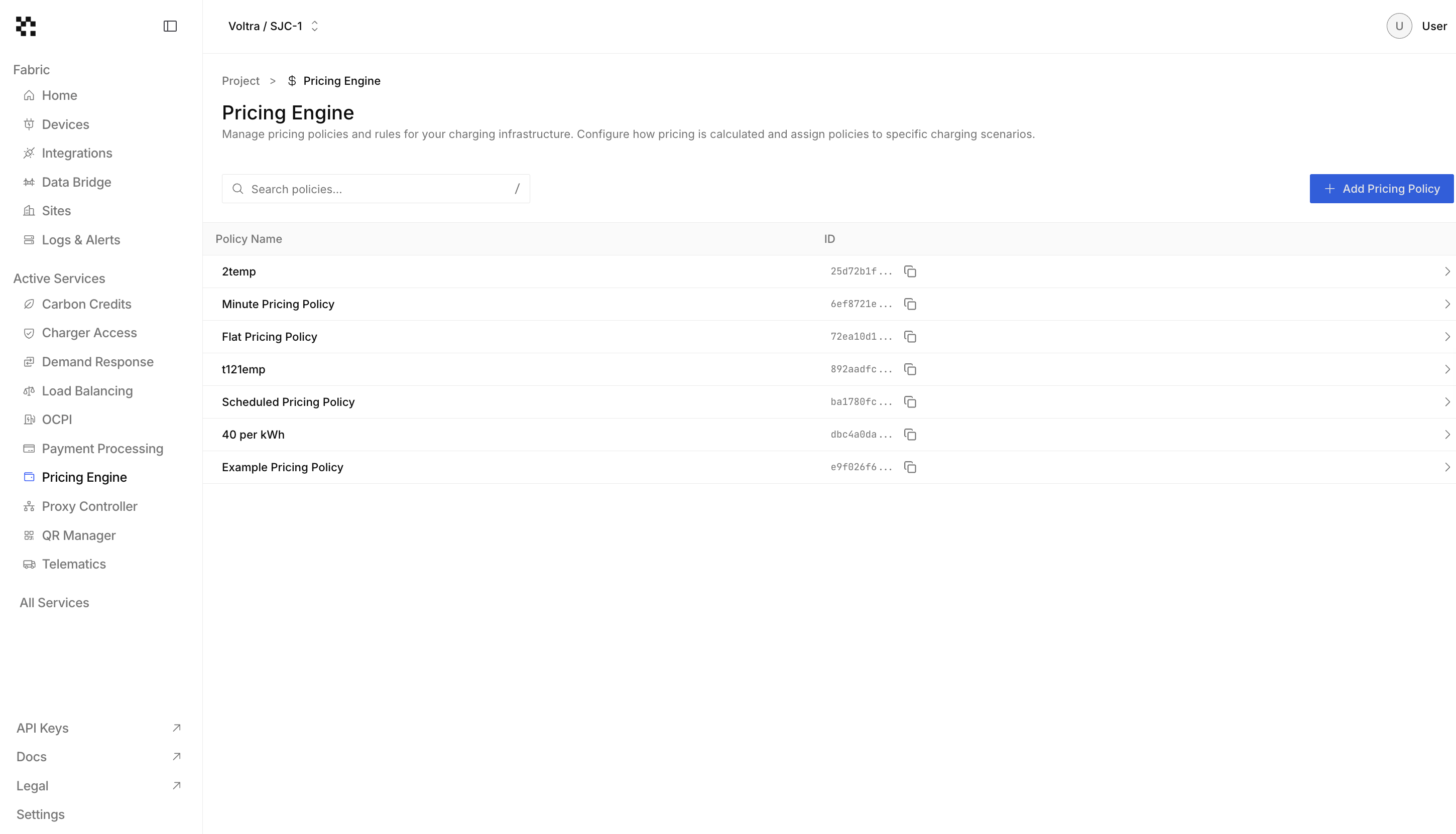Viewport: 1456px width, 834px height.
Task: Open the Sites section
Action: [x=47, y=211]
